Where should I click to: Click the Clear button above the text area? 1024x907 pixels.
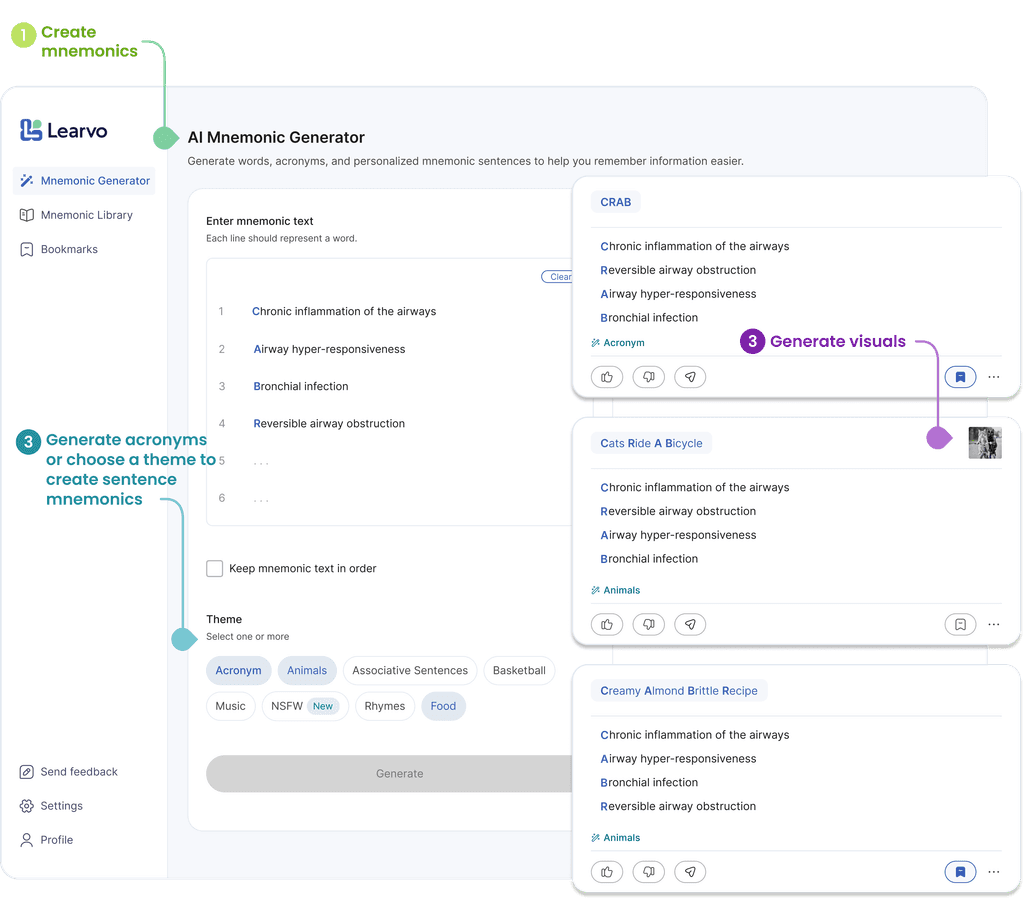[x=560, y=277]
